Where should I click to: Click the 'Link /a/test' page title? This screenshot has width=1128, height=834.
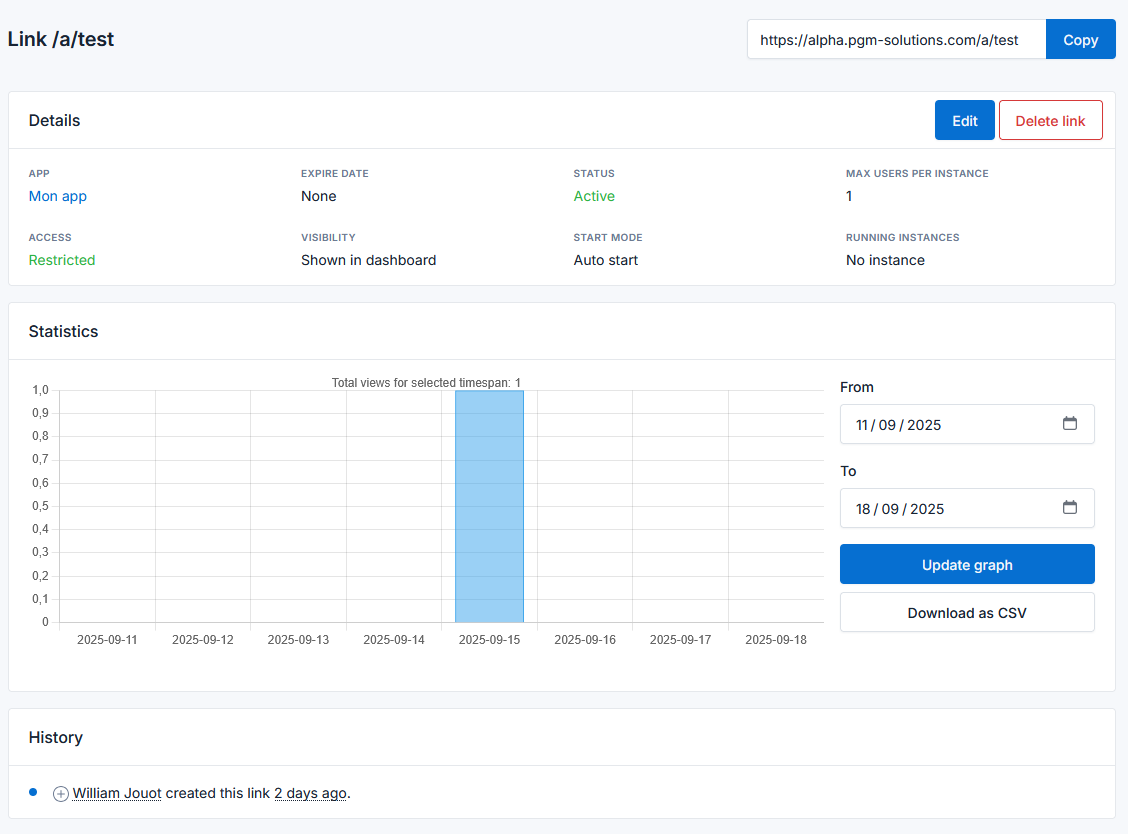coord(61,39)
